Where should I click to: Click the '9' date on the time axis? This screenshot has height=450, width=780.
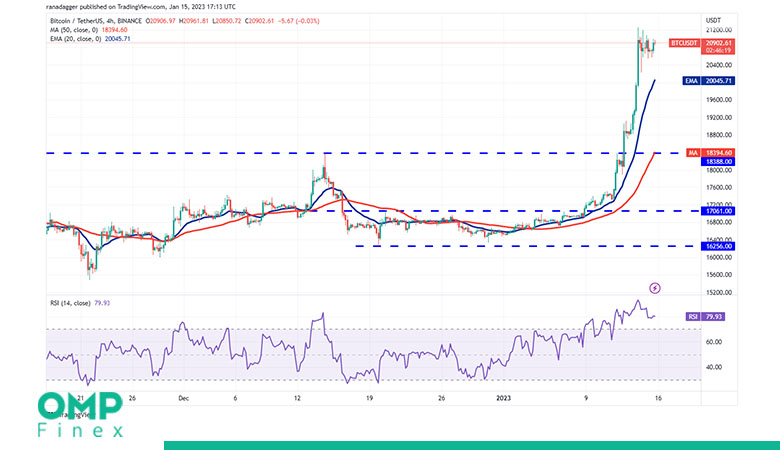pyautogui.click(x=585, y=398)
